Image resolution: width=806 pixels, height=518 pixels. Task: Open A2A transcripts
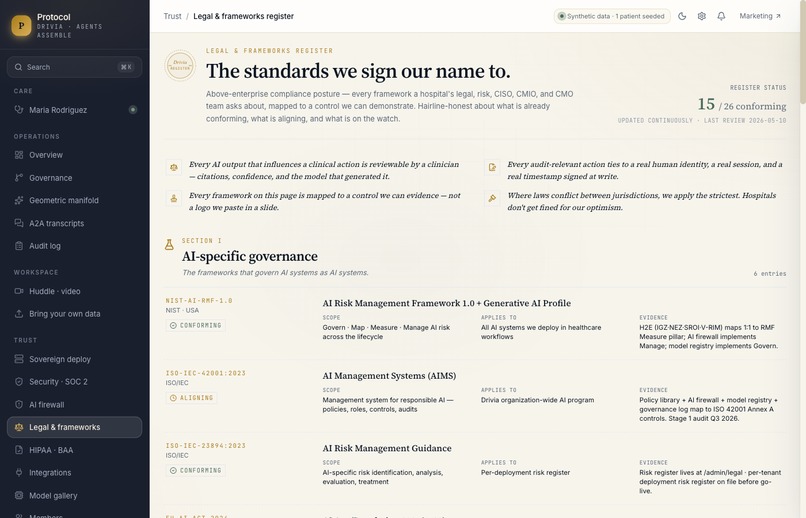tap(75, 223)
